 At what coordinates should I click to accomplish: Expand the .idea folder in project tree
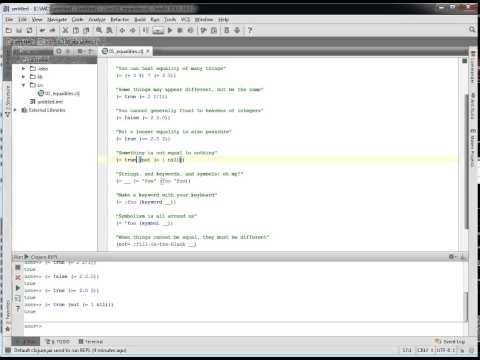pyautogui.click(x=23, y=69)
